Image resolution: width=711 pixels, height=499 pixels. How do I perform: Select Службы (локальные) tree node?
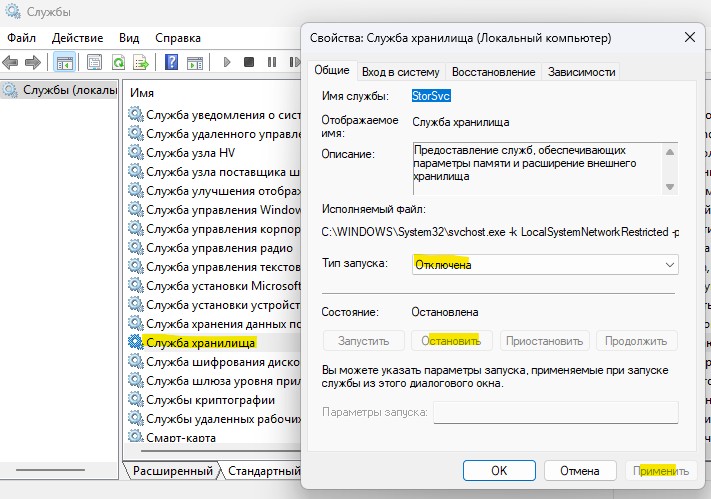60,90
